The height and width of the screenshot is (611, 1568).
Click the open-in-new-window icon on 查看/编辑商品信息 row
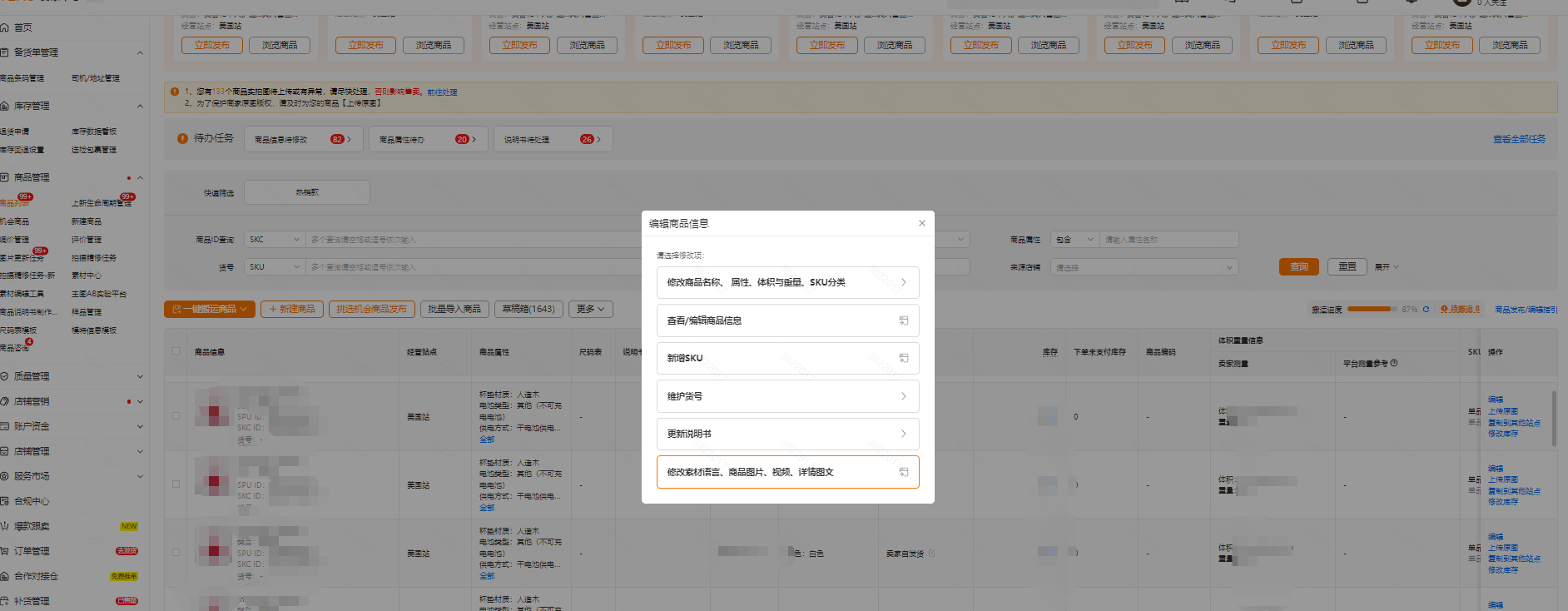point(903,320)
